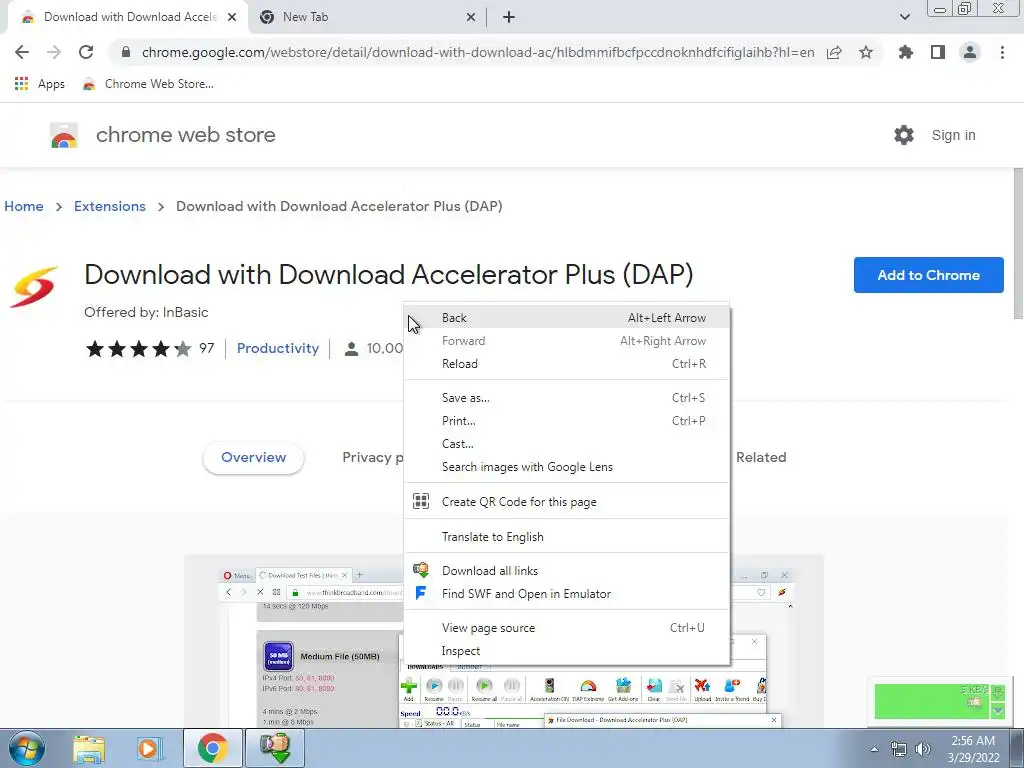Reload the page with toolbar refresh icon
Image resolution: width=1024 pixels, height=768 pixels.
pyautogui.click(x=86, y=52)
